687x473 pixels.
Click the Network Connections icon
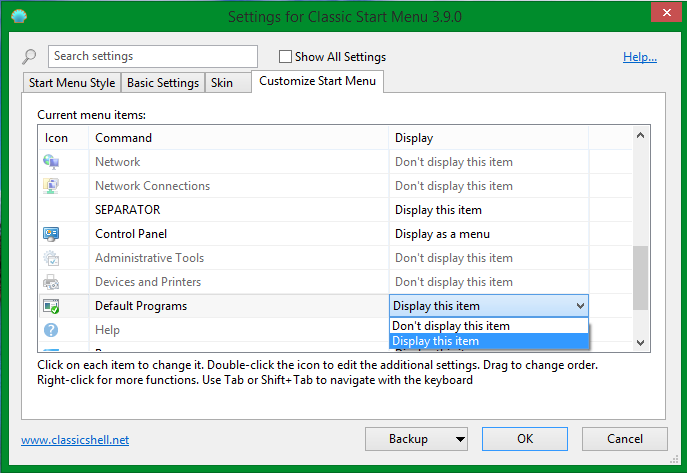coord(52,186)
